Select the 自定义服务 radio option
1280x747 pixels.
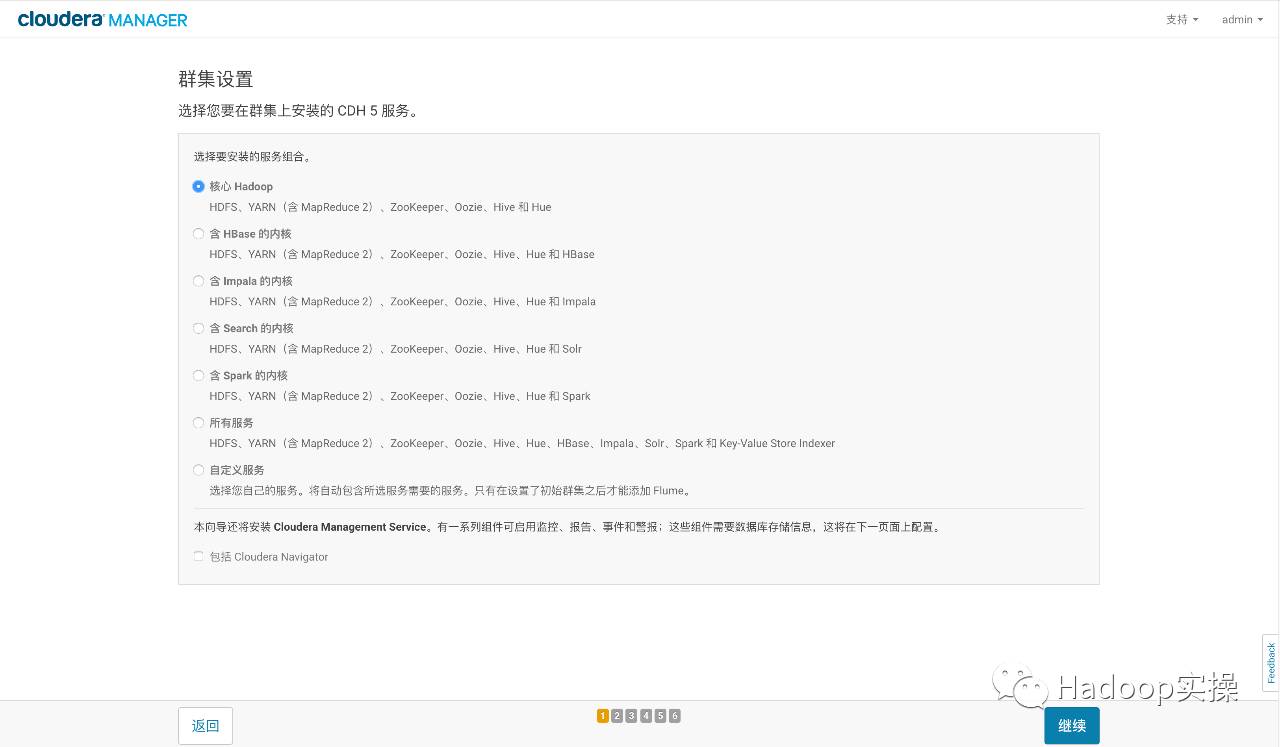pyautogui.click(x=198, y=470)
